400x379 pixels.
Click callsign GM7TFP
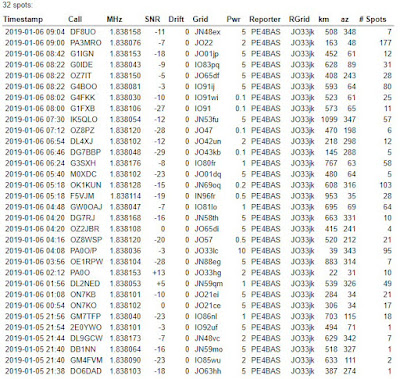[x=85, y=316]
